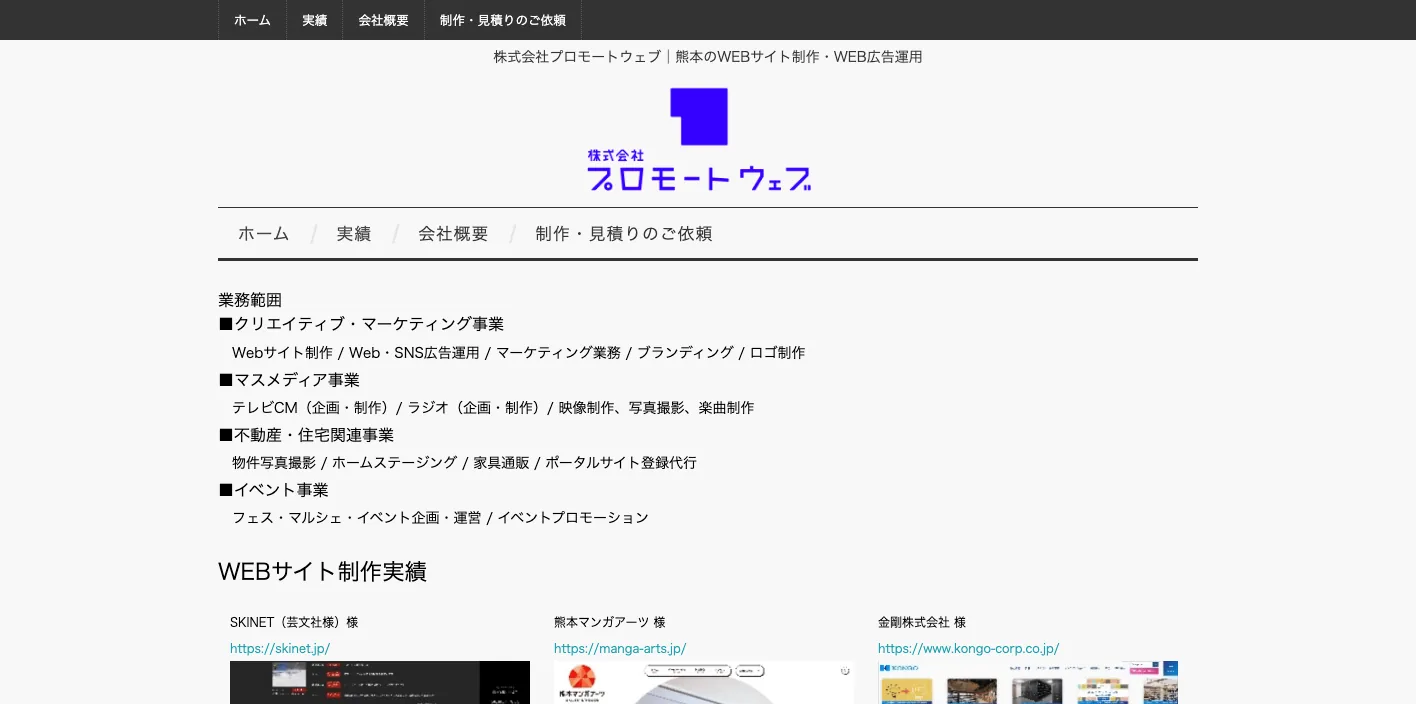Click the line starting 物件写真撮影 / ホームステージング
1416x704 pixels.
464,463
